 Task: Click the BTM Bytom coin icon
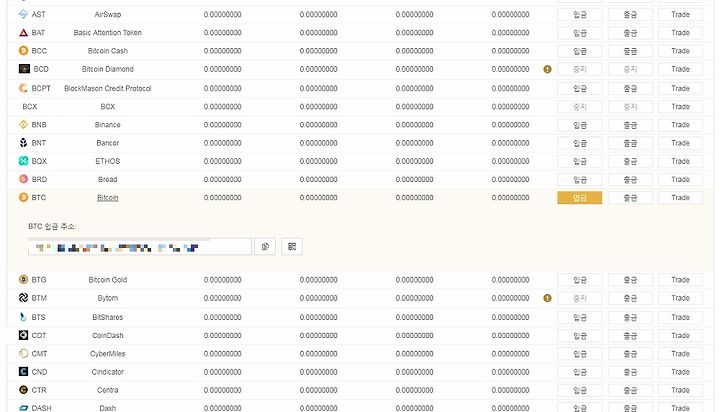click(23, 298)
